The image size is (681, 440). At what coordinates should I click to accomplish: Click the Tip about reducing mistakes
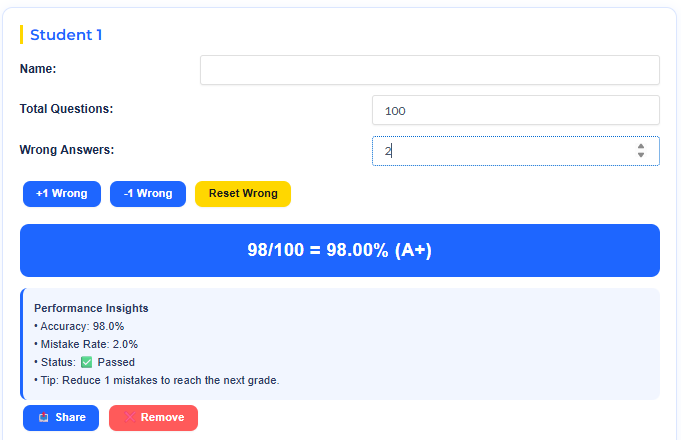(157, 380)
